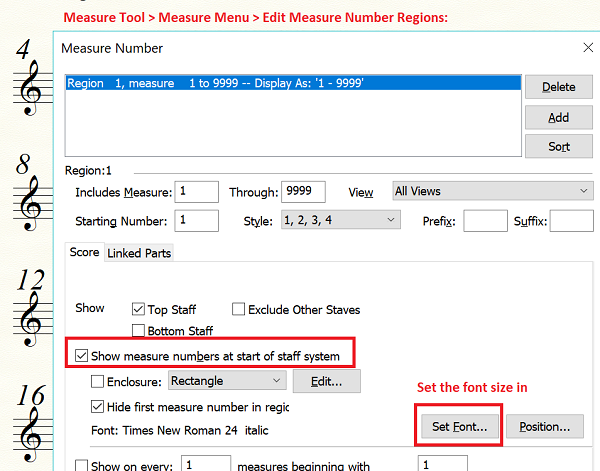Toggle Show measure numbers at start of staff system

pyautogui.click(x=81, y=355)
